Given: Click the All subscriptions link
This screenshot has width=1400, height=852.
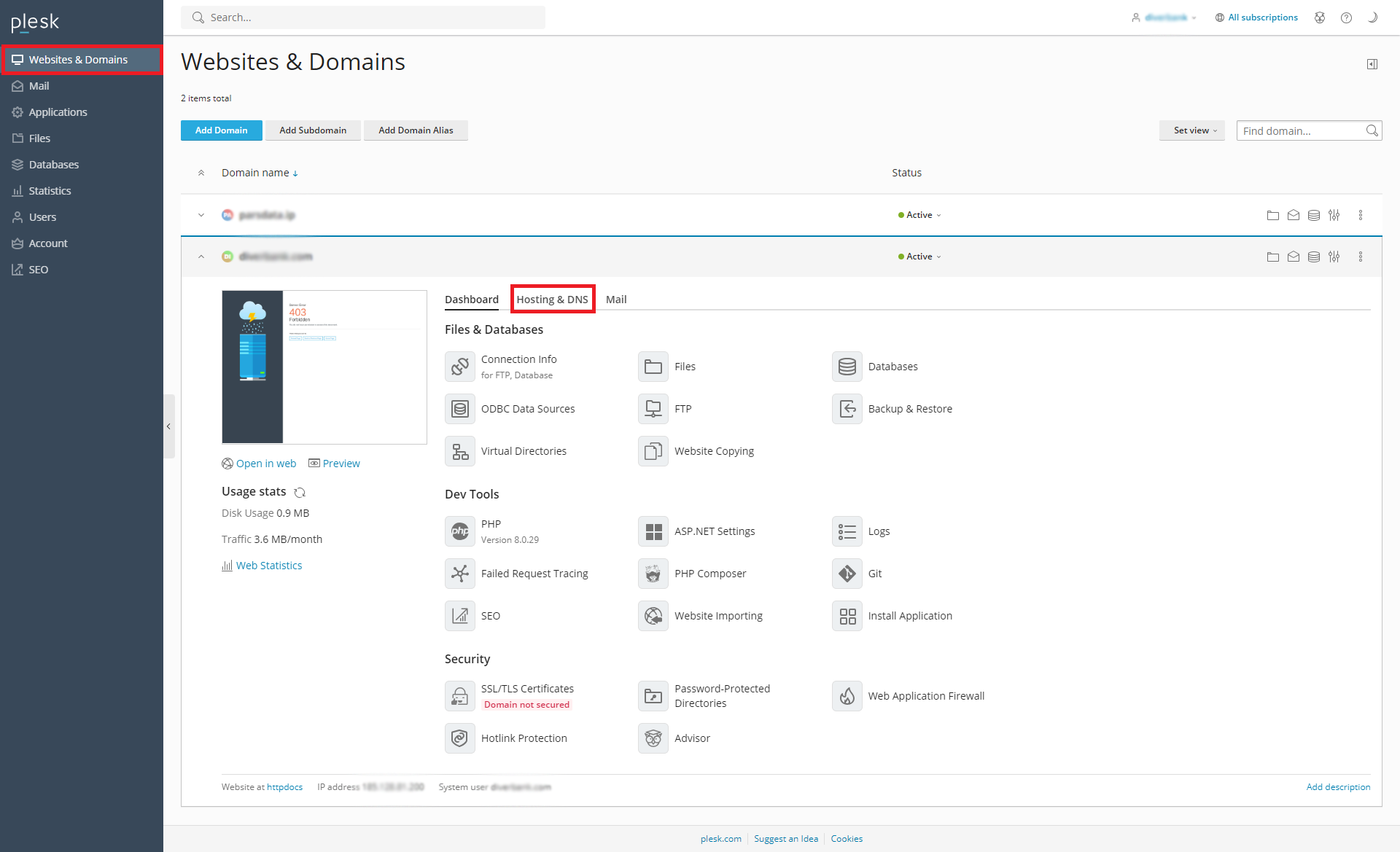Looking at the screenshot, I should 1256,17.
